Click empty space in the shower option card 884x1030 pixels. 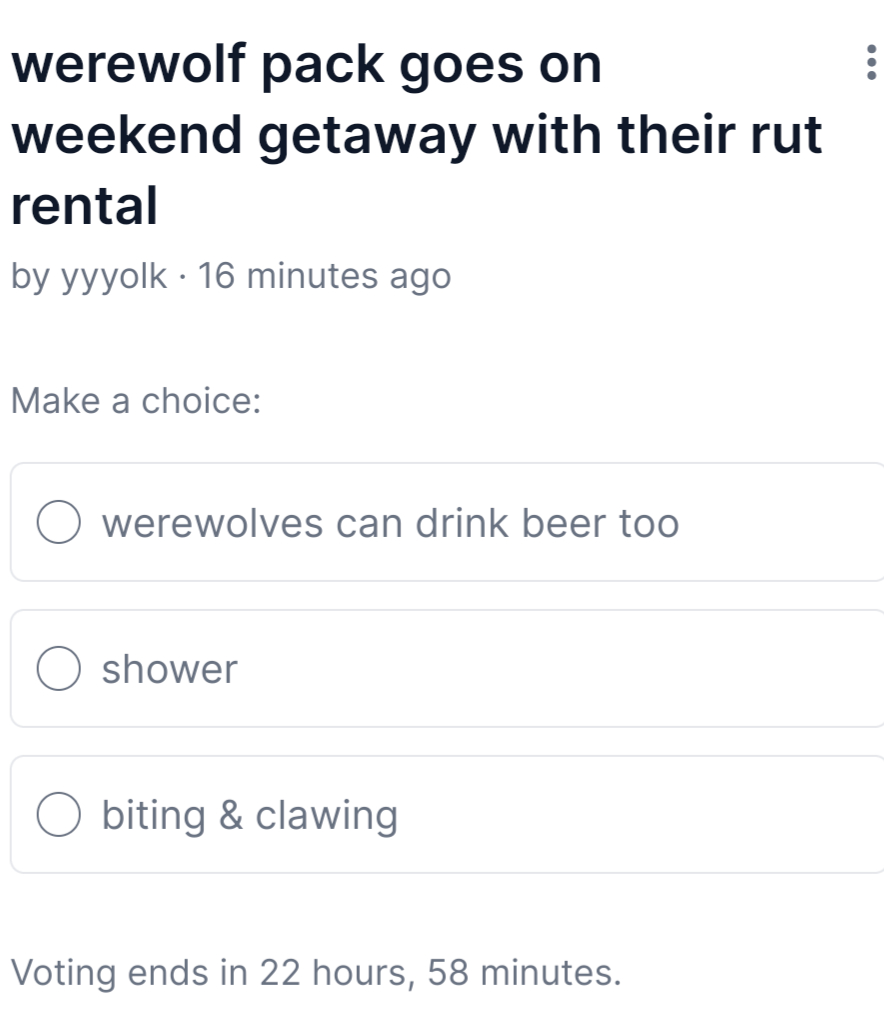(x=560, y=669)
